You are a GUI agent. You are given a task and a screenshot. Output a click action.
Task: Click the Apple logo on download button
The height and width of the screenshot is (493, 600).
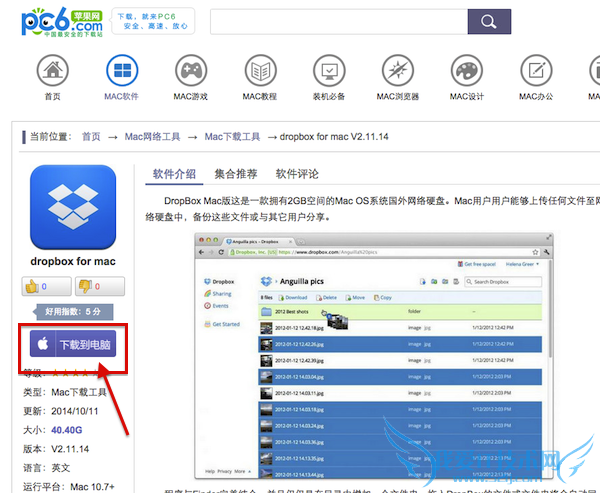coord(43,344)
